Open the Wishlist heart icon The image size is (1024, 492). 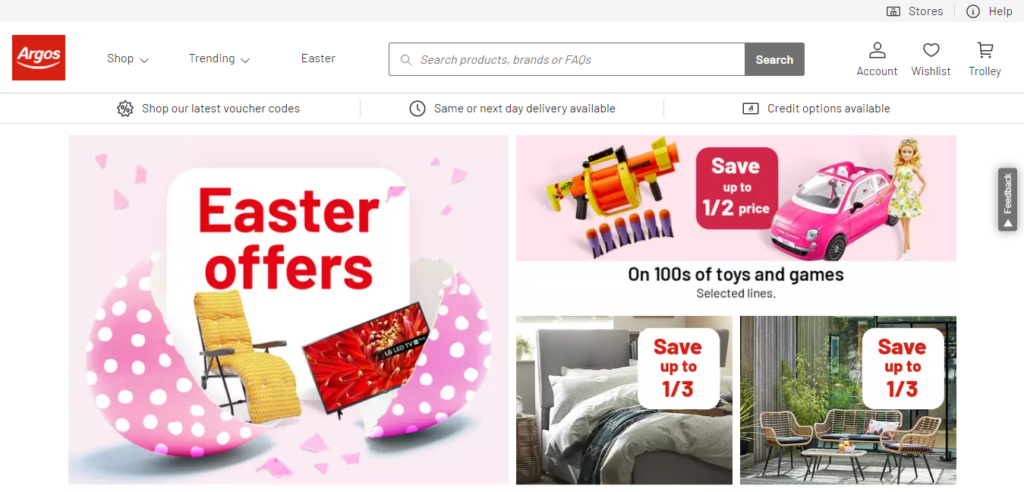tap(931, 50)
